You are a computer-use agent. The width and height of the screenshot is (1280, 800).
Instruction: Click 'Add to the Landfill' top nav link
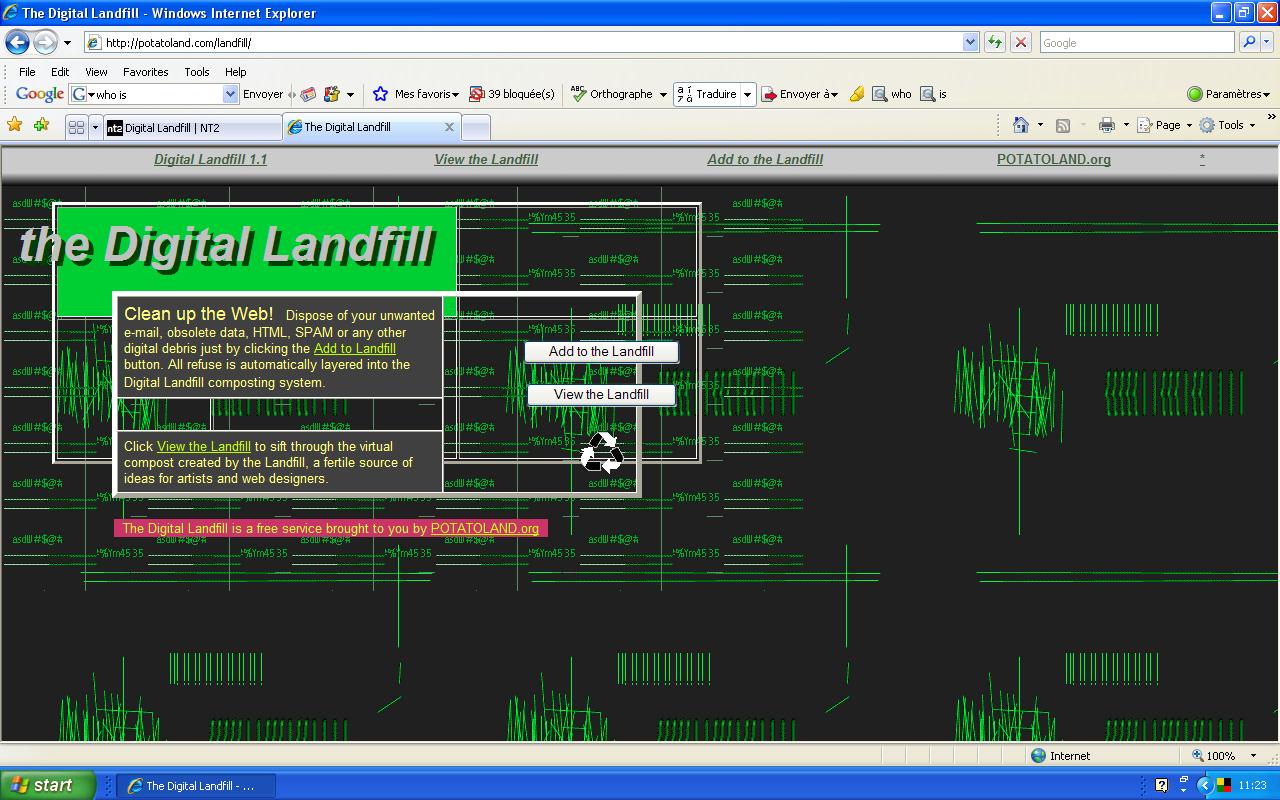click(x=765, y=159)
